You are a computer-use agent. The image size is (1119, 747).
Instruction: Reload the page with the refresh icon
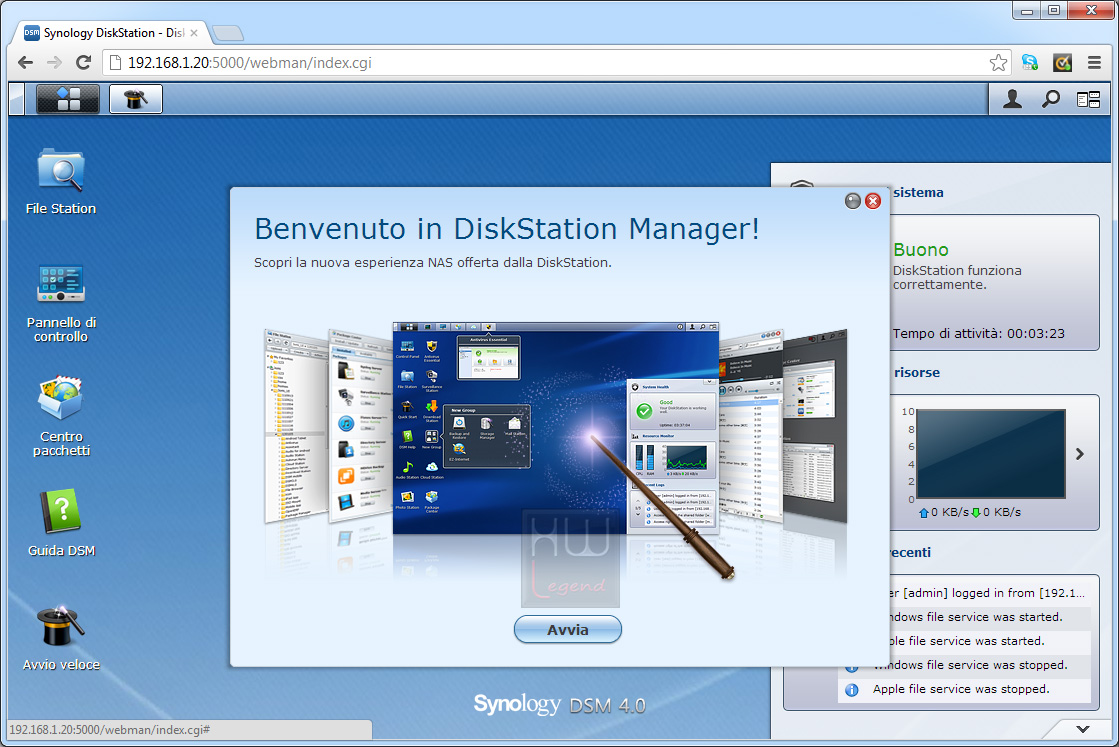coord(83,63)
